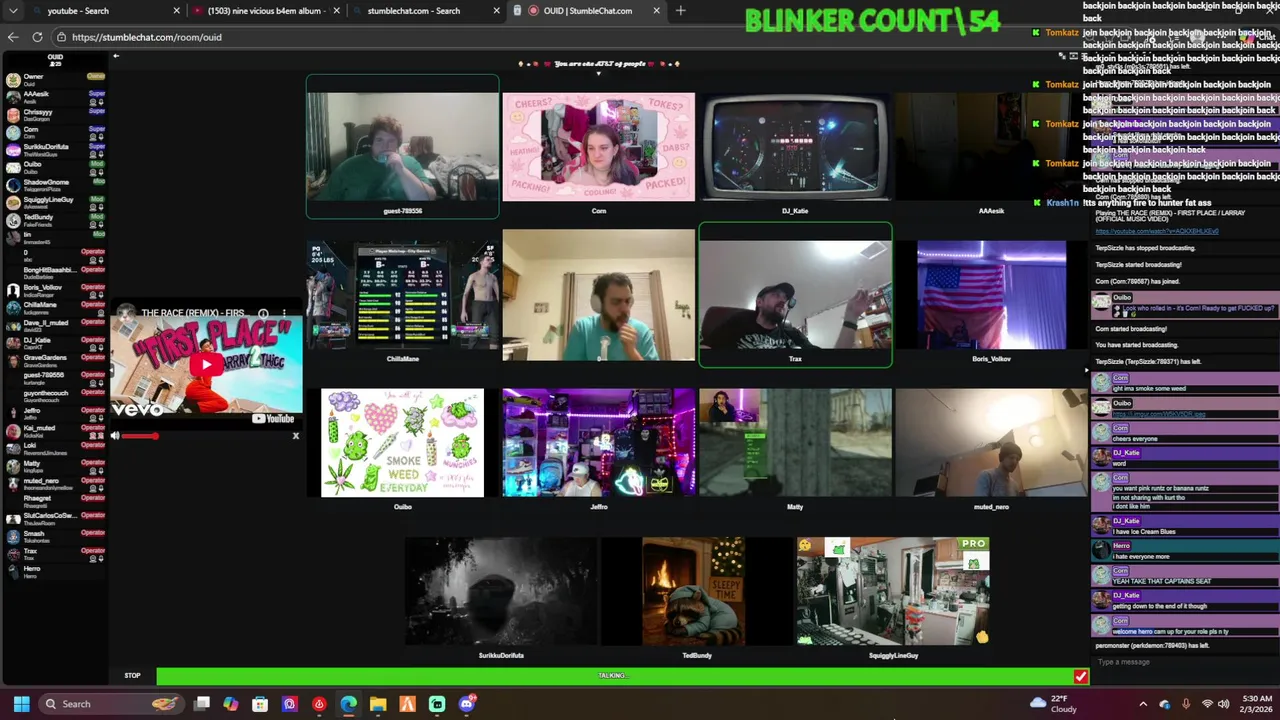This screenshot has height=720, width=1280.
Task: Select Ouibo's Smoke Weed Everyday tile
Action: pos(402,443)
